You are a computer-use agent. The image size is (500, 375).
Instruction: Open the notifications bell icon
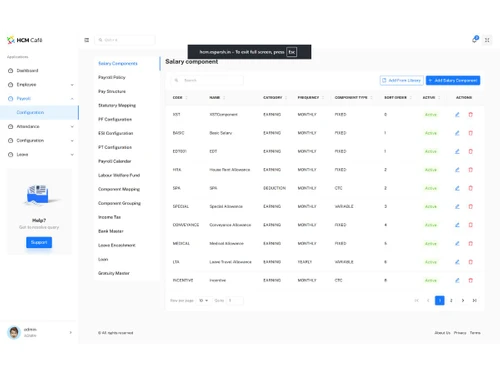click(475, 40)
